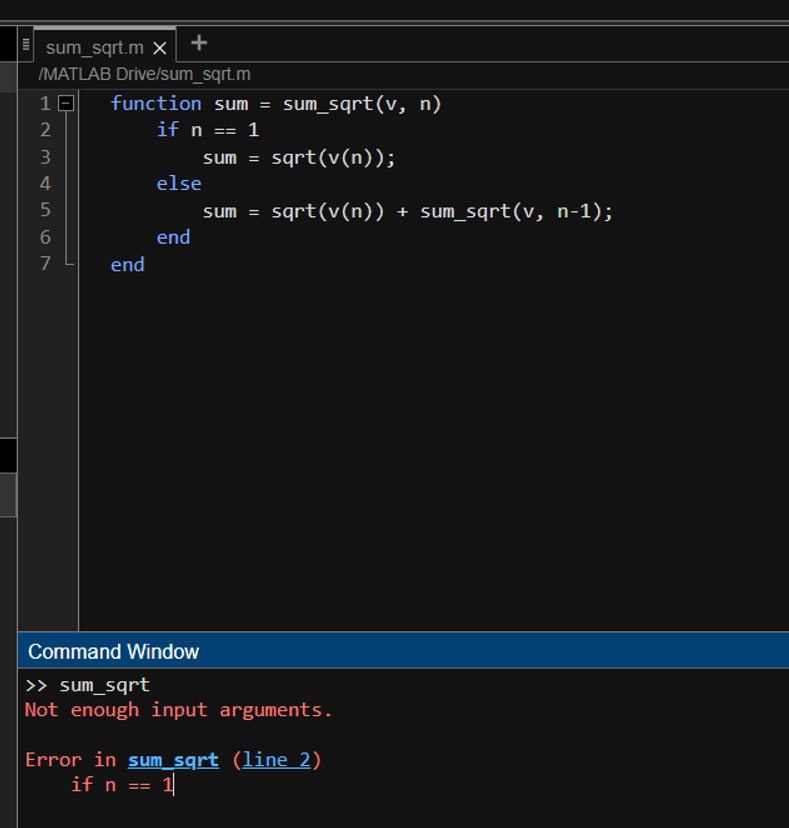Click the red 'if n == 1' error line

point(123,785)
